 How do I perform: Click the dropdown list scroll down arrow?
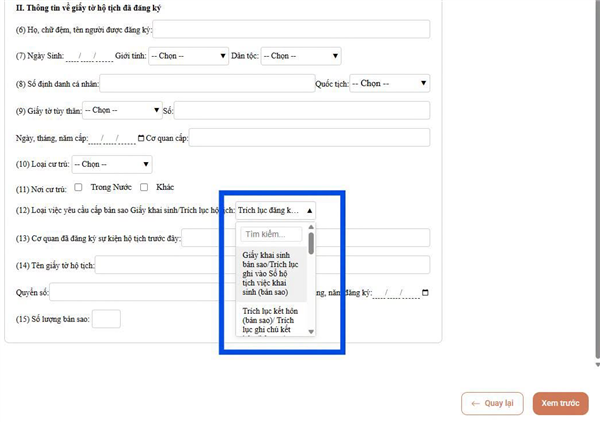311,332
